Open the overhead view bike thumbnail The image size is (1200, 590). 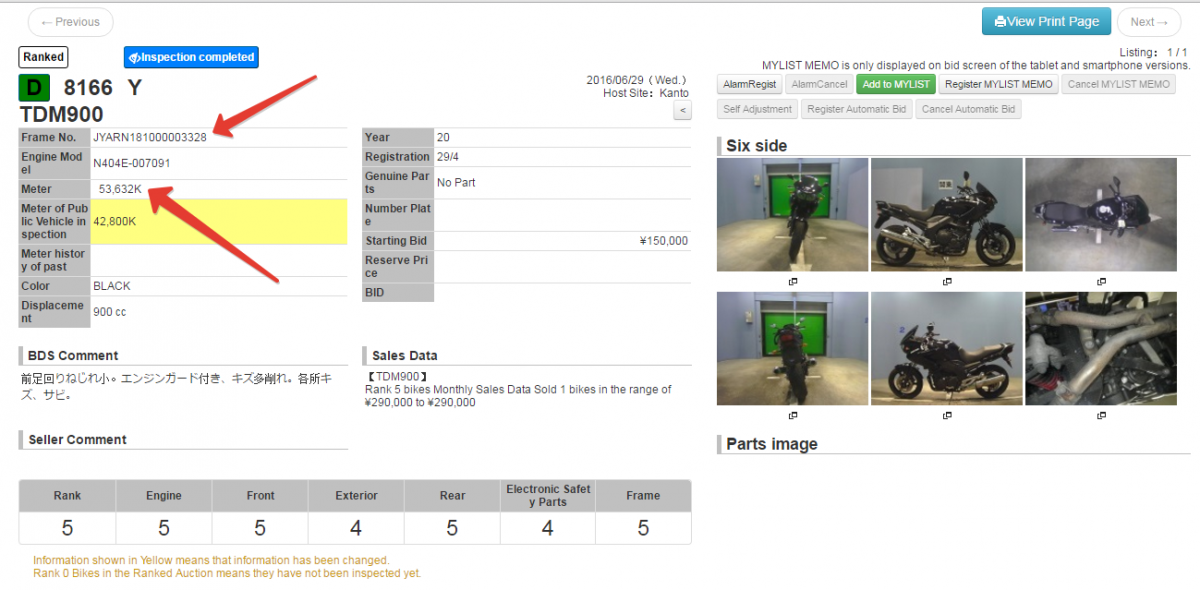coord(1100,215)
